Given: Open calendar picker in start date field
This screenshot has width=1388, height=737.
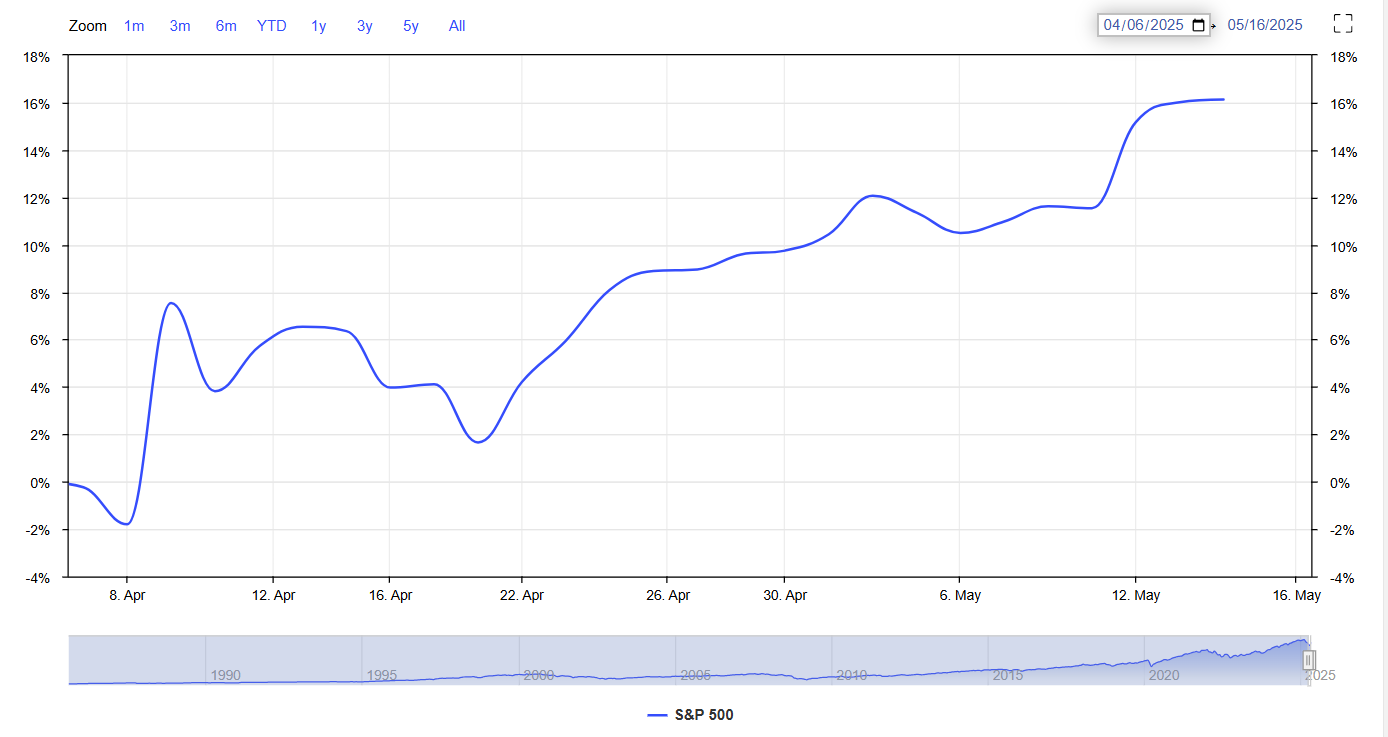Looking at the screenshot, I should click(1199, 25).
